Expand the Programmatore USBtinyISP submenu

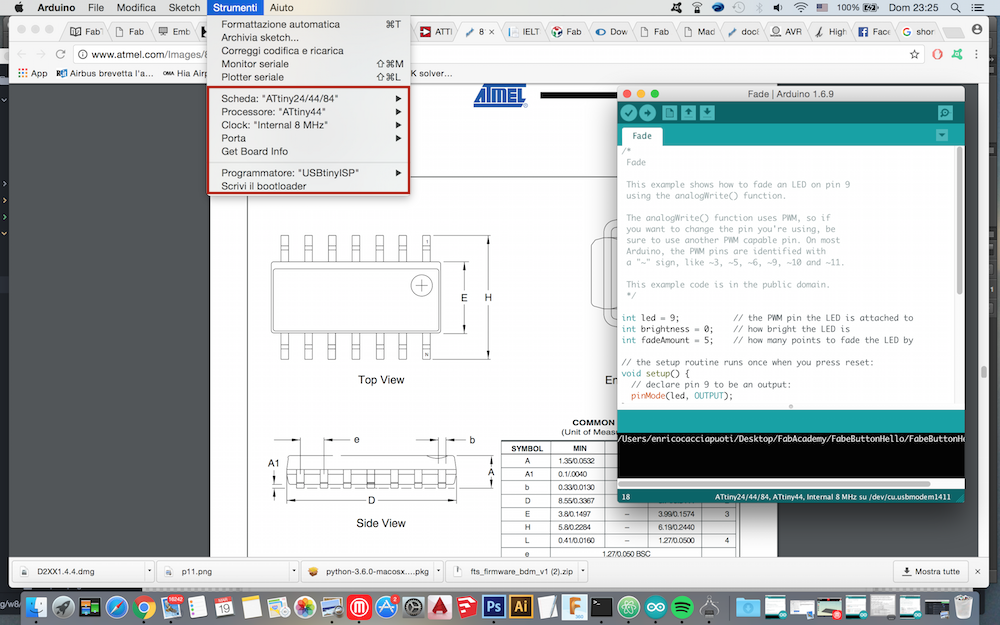point(309,173)
